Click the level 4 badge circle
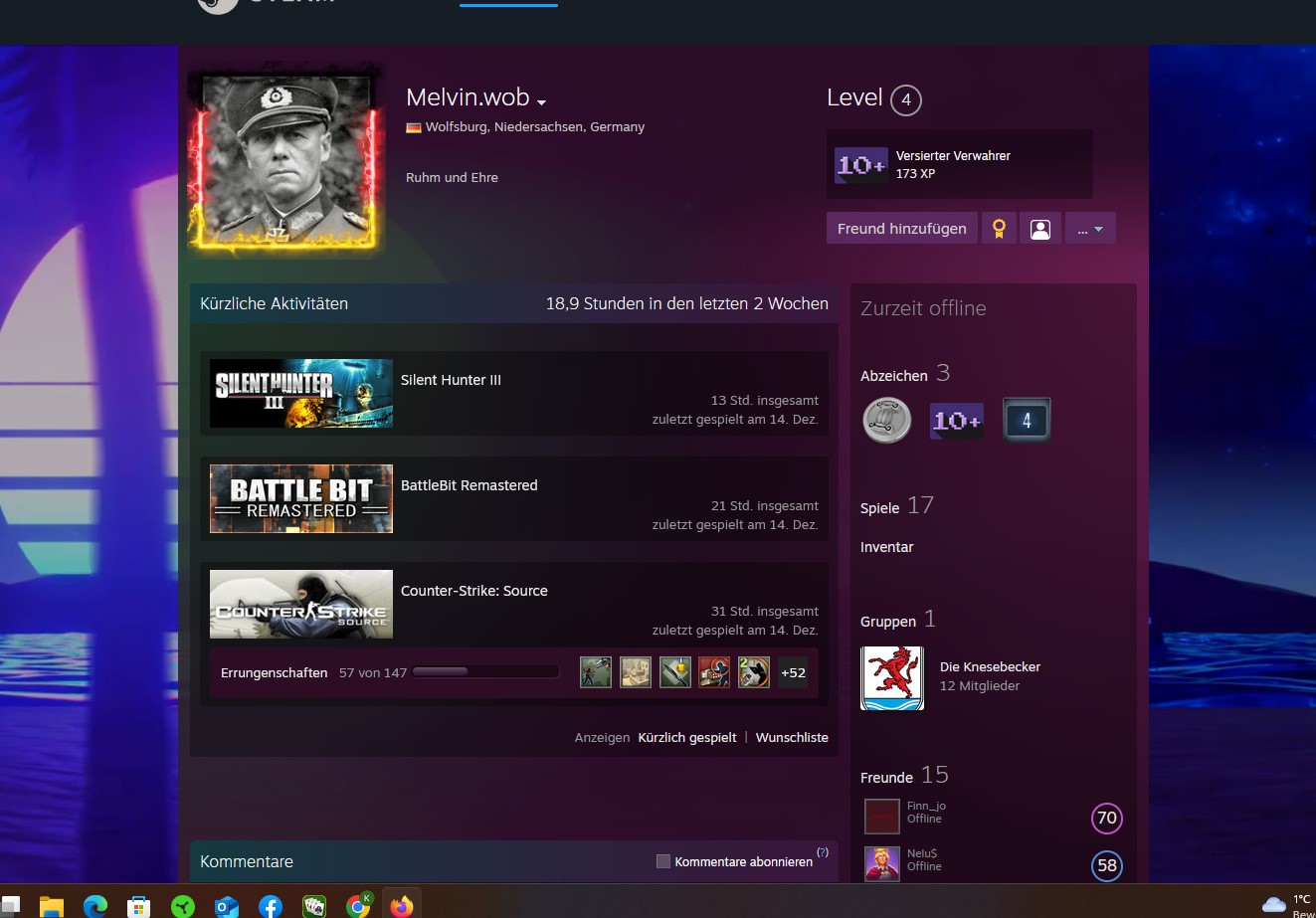1316x918 pixels. click(906, 99)
